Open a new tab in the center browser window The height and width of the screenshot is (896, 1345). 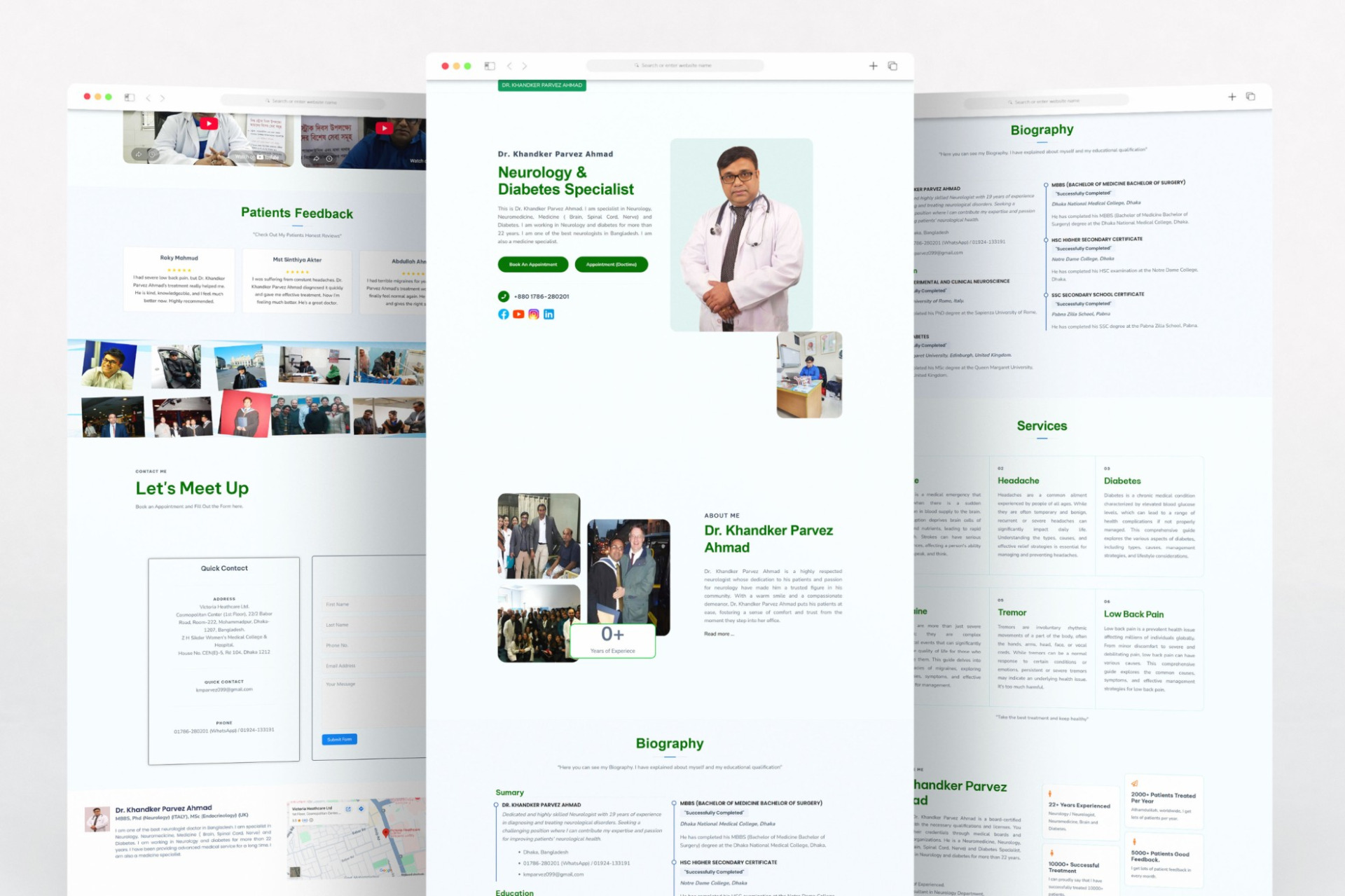pyautogui.click(x=873, y=66)
